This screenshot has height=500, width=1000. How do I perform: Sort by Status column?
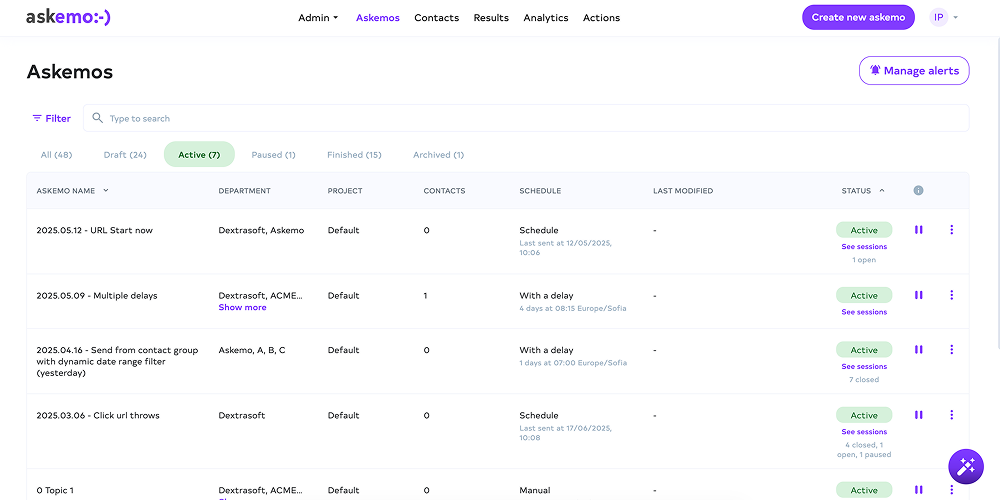pos(863,191)
